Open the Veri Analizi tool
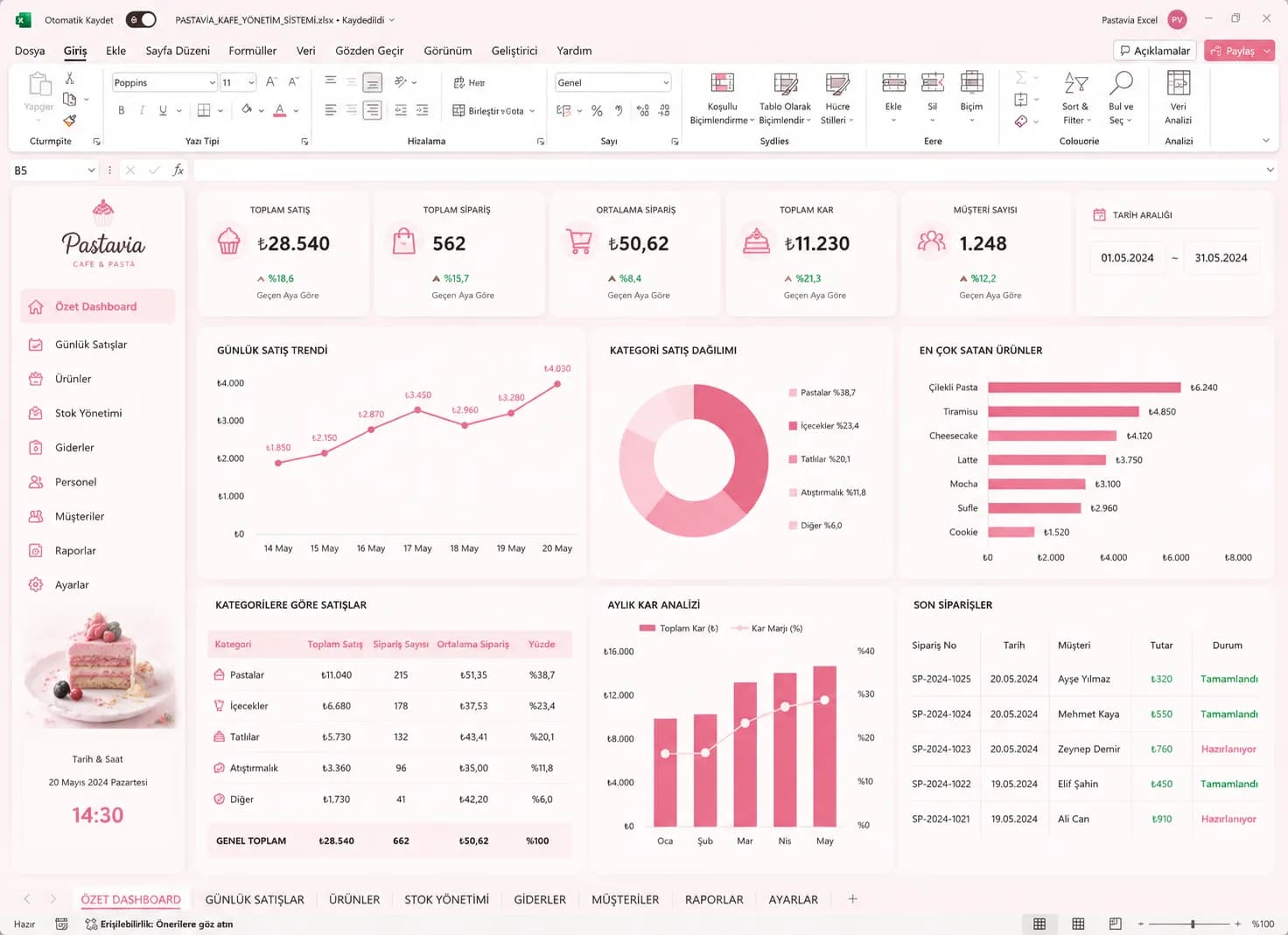This screenshot has height=935, width=1288. pos(1179,99)
